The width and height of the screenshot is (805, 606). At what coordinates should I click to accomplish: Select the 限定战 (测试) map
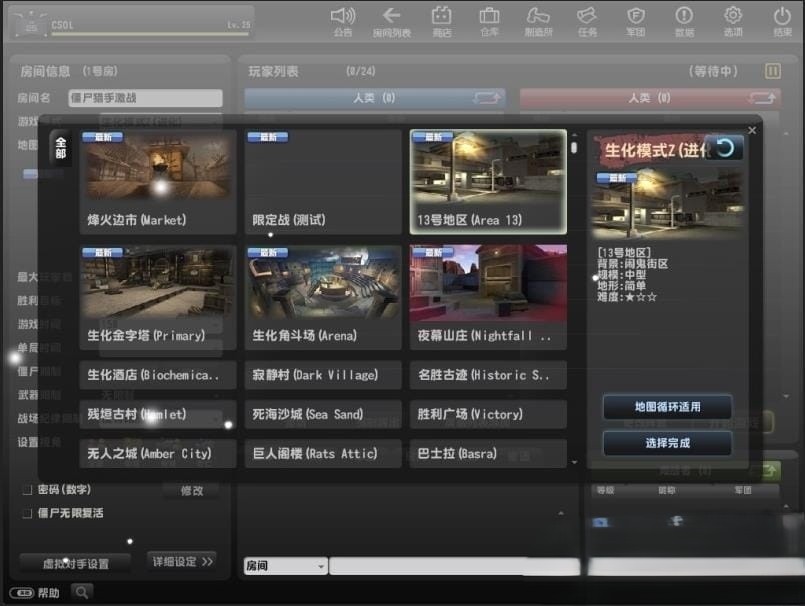pyautogui.click(x=323, y=182)
